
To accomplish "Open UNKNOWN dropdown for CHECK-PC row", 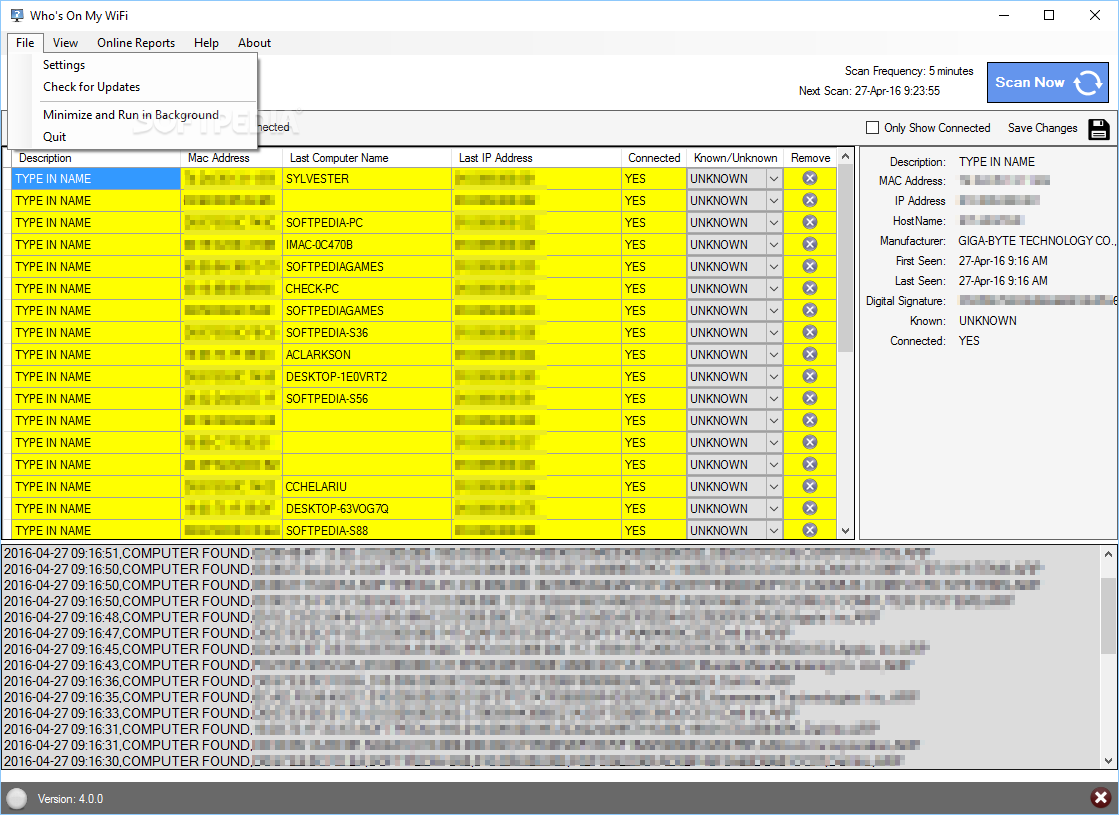I will [774, 289].
